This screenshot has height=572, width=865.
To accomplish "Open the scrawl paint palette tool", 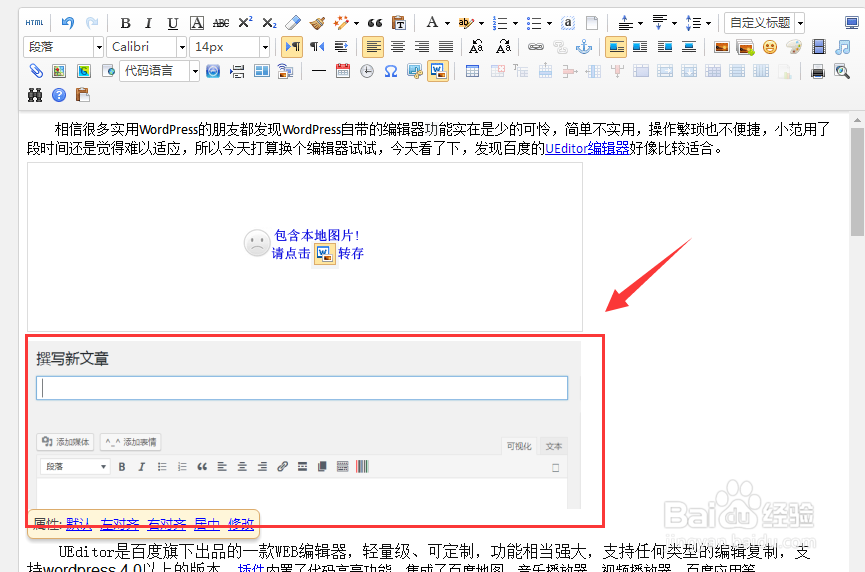I will (794, 47).
